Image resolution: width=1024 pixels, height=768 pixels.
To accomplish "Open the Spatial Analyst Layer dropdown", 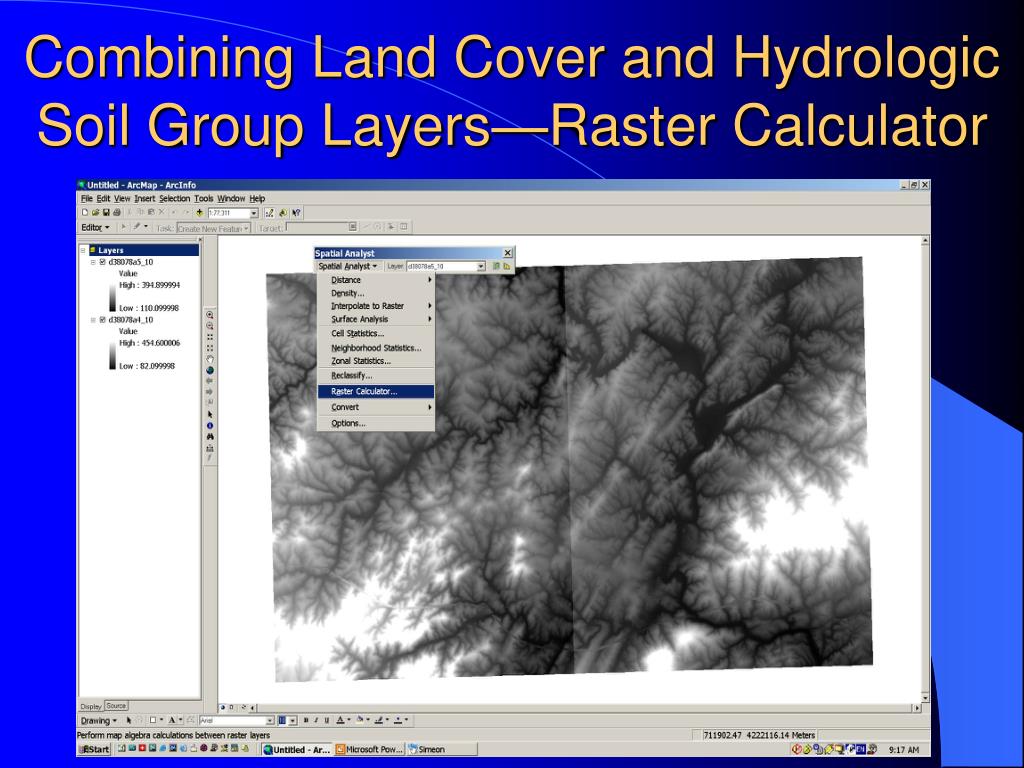I will click(481, 266).
